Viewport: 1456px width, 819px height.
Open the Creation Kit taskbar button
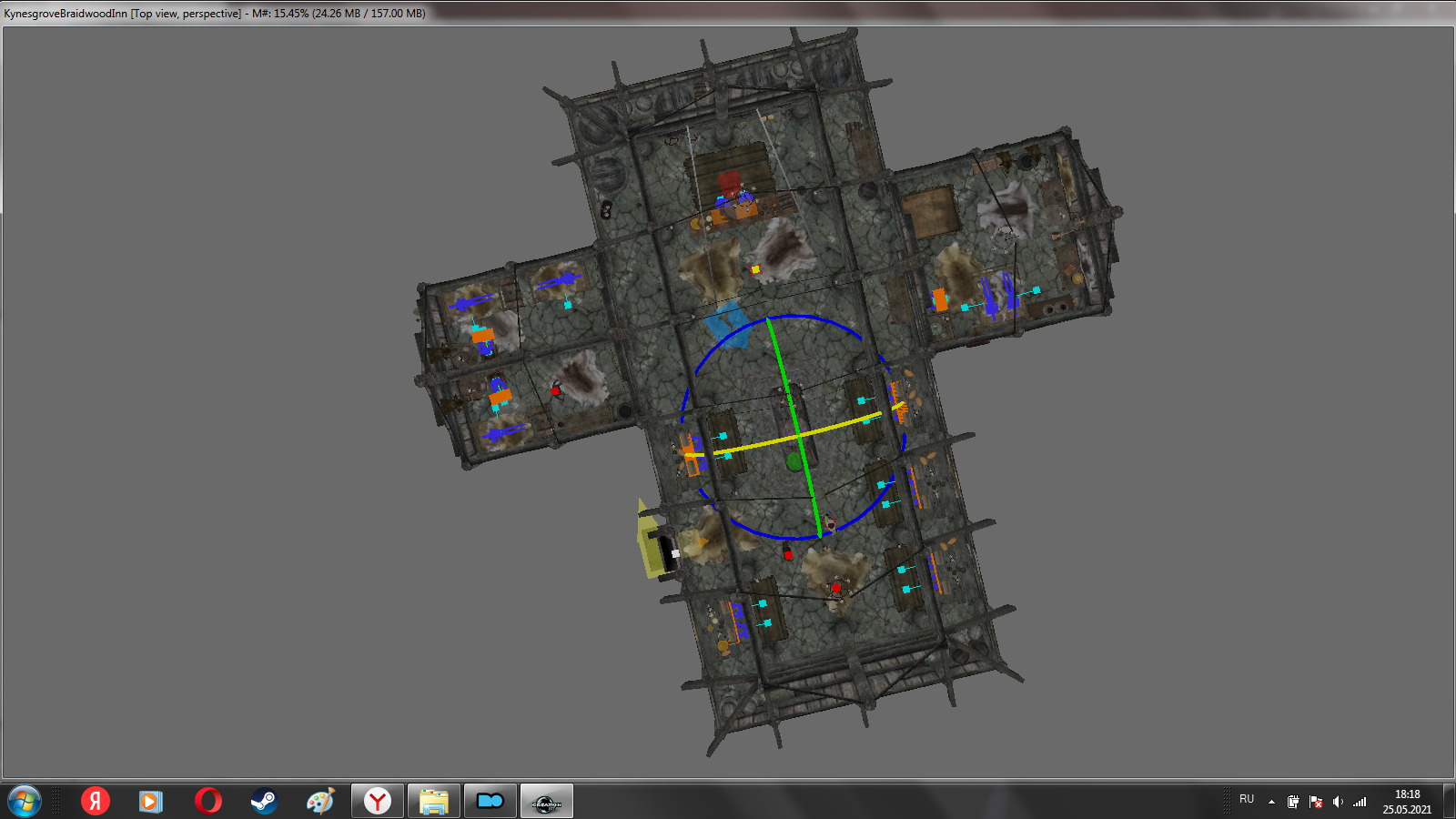click(x=546, y=802)
